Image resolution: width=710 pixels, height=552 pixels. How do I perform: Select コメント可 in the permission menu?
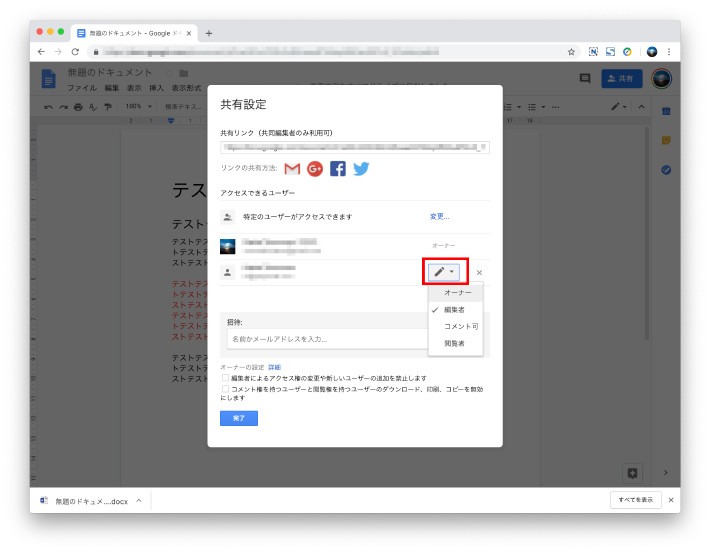[456, 326]
